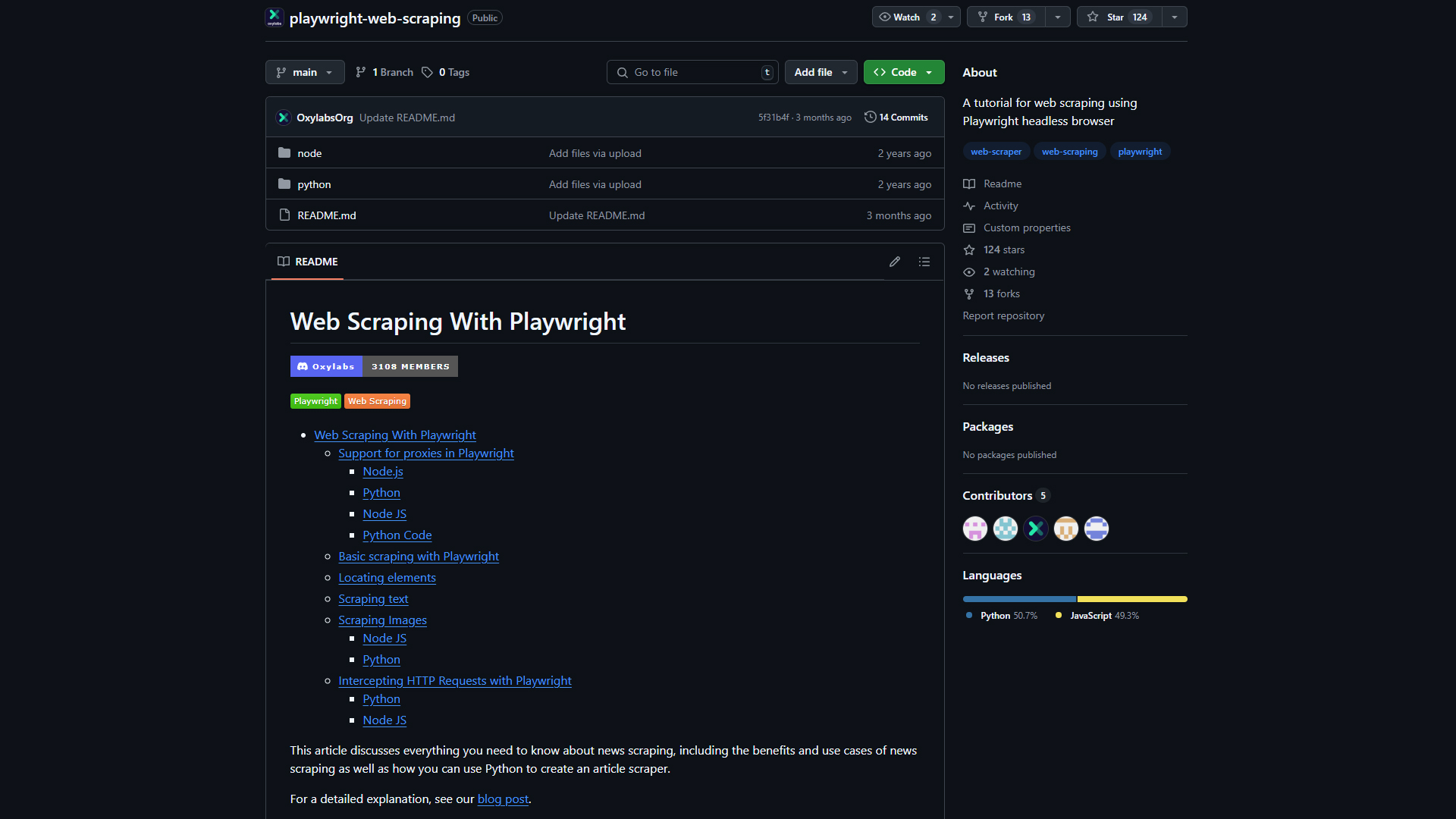Click the Python 50.7% language label

tap(1001, 616)
